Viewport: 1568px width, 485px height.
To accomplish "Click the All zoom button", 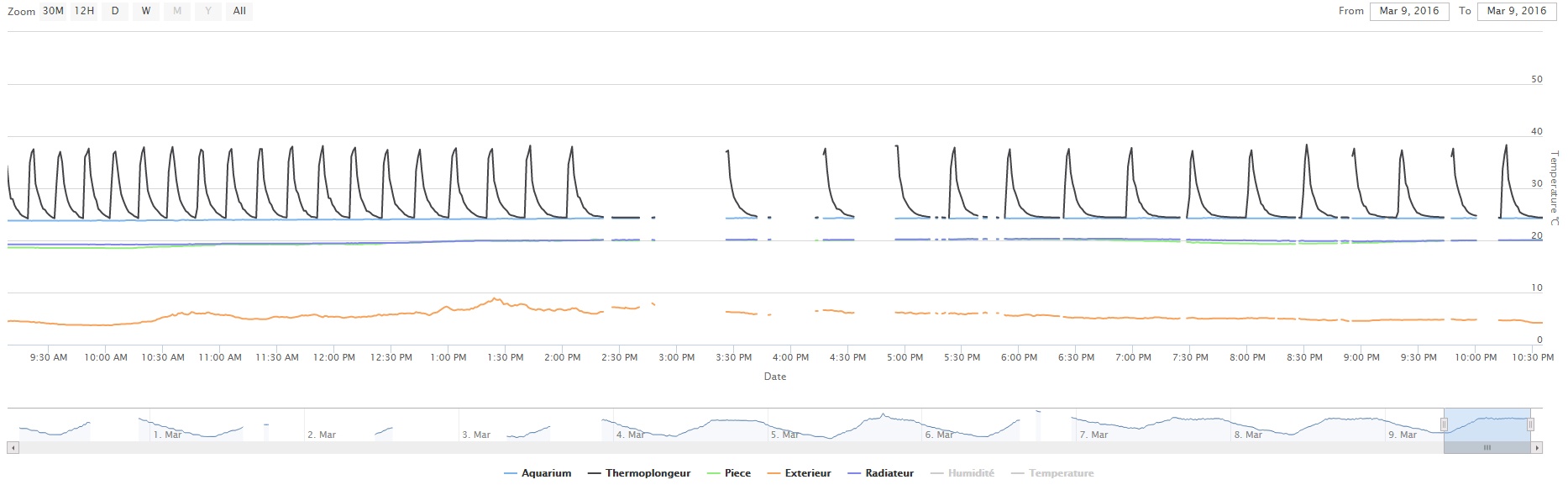I will pyautogui.click(x=239, y=11).
